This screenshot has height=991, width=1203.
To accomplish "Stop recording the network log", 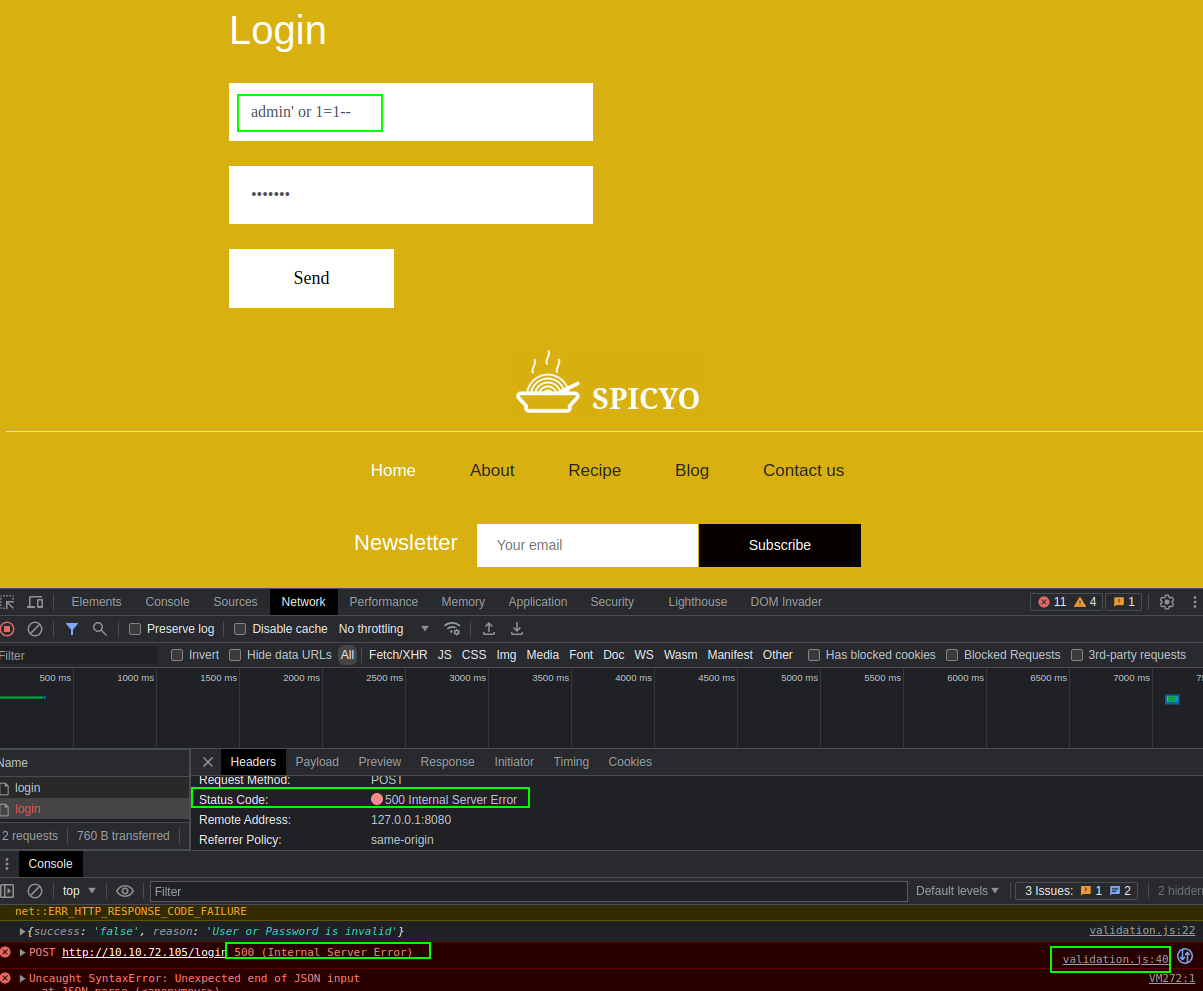I will [7, 629].
